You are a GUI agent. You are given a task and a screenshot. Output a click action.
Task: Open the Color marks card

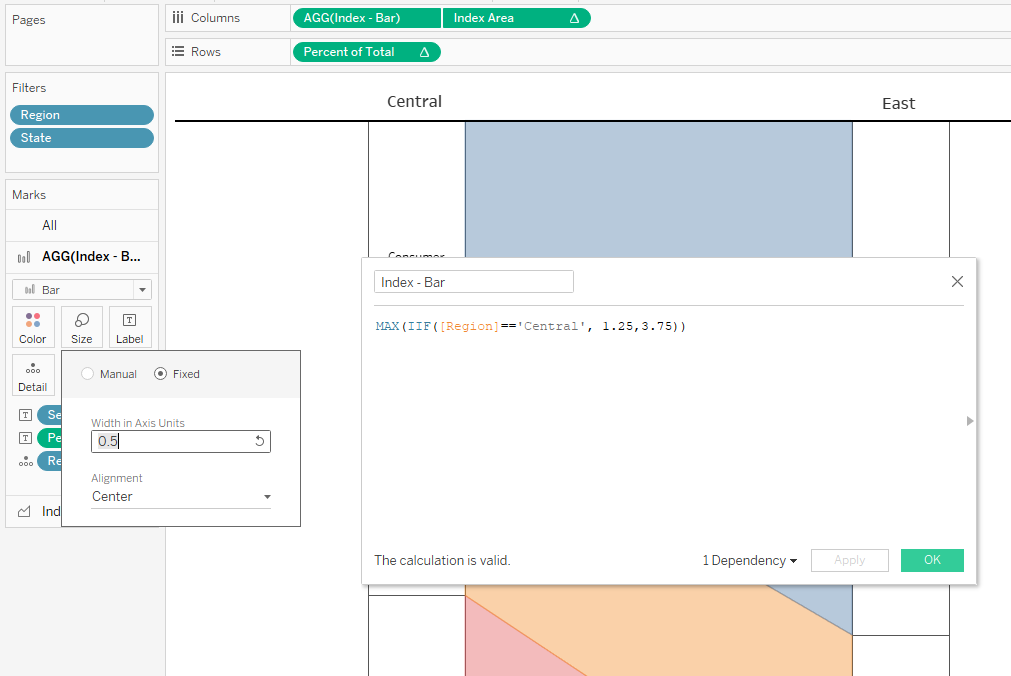click(x=33, y=328)
